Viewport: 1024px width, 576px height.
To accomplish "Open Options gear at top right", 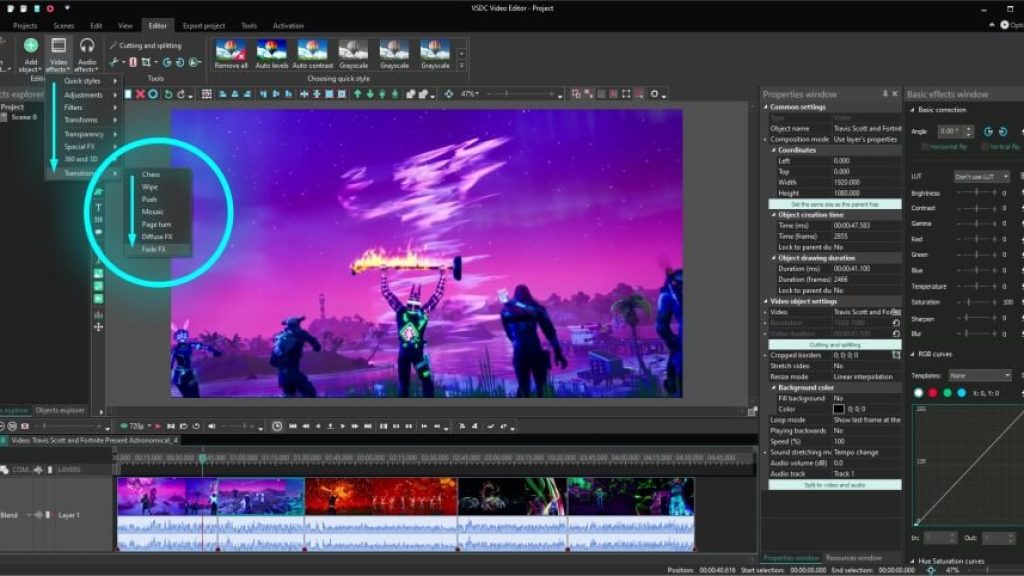I will [x=1004, y=25].
